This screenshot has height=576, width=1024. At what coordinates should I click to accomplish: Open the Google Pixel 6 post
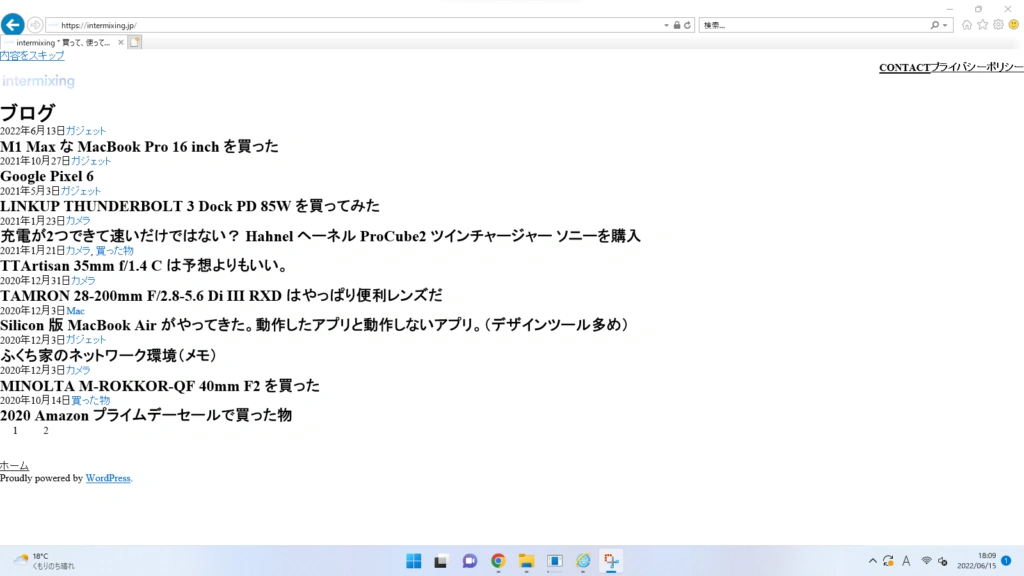pos(47,176)
